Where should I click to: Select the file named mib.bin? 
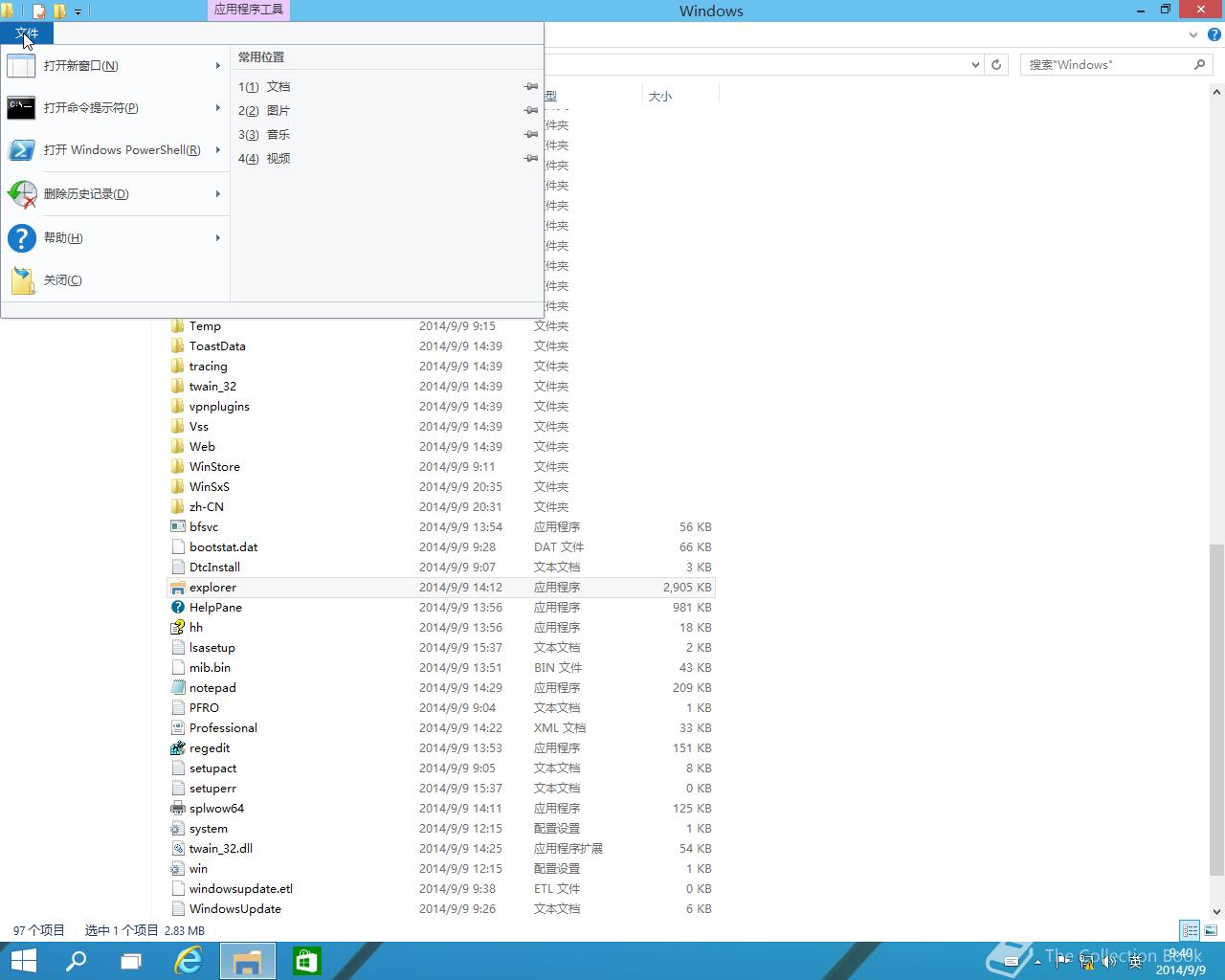[x=210, y=668]
